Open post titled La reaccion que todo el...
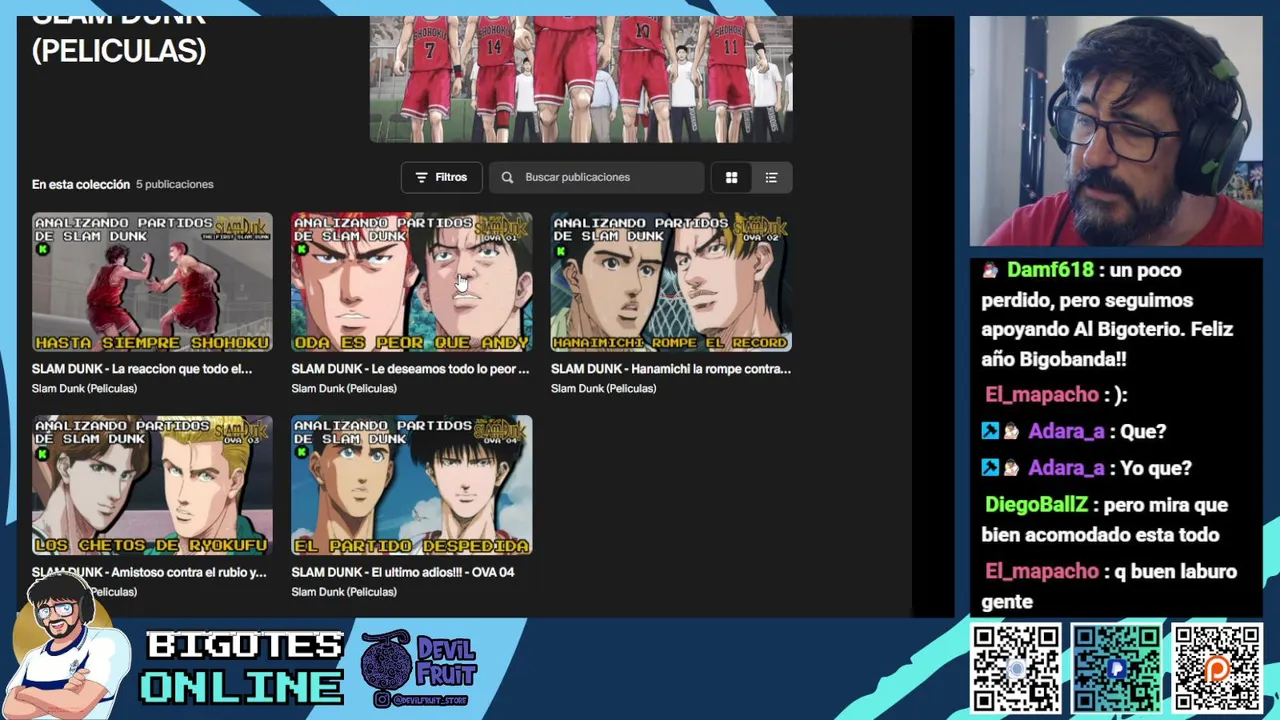The width and height of the screenshot is (1280, 720). (x=142, y=369)
